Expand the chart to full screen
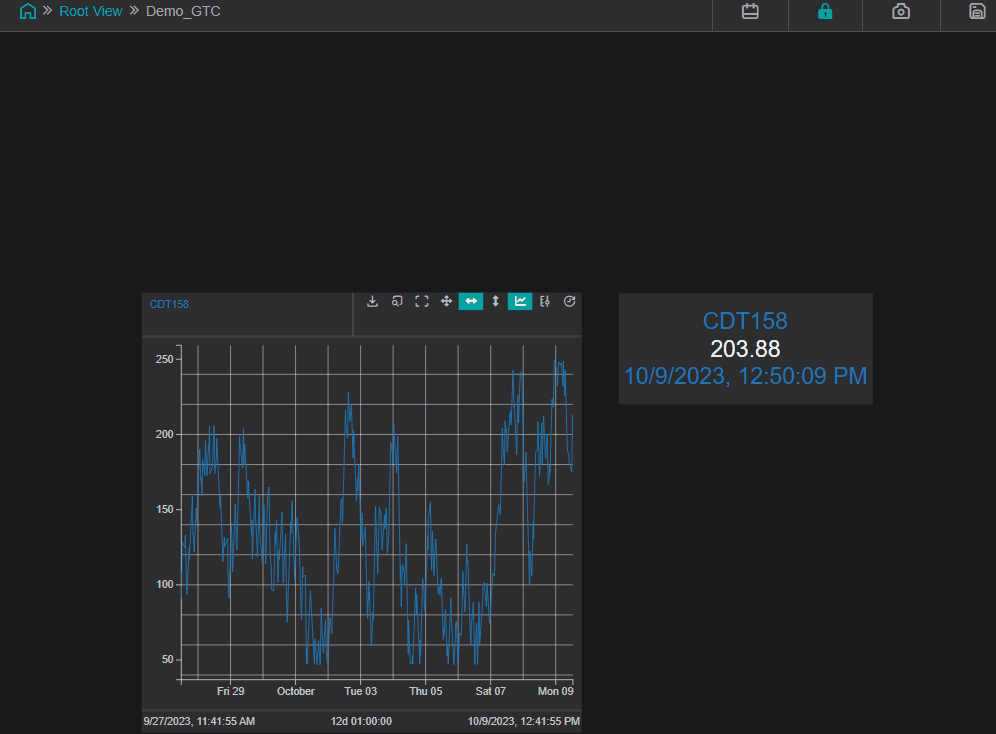This screenshot has width=996, height=734. tap(422, 302)
